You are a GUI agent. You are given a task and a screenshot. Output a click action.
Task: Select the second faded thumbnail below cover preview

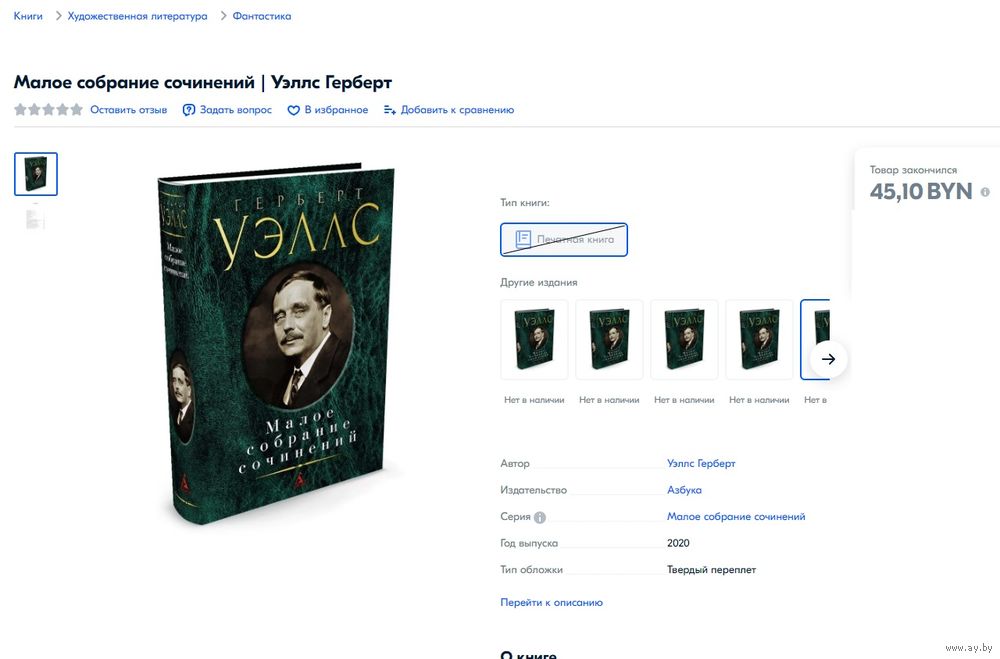pyautogui.click(x=35, y=218)
